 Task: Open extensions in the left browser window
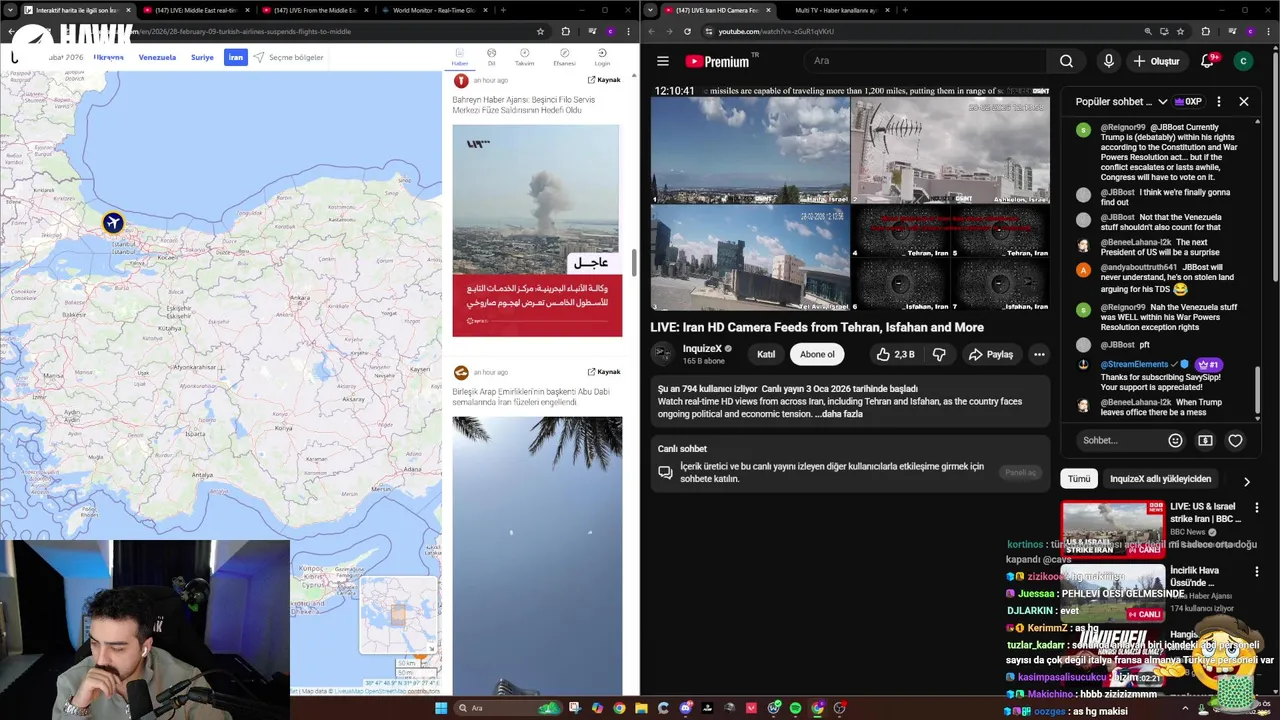(565, 31)
